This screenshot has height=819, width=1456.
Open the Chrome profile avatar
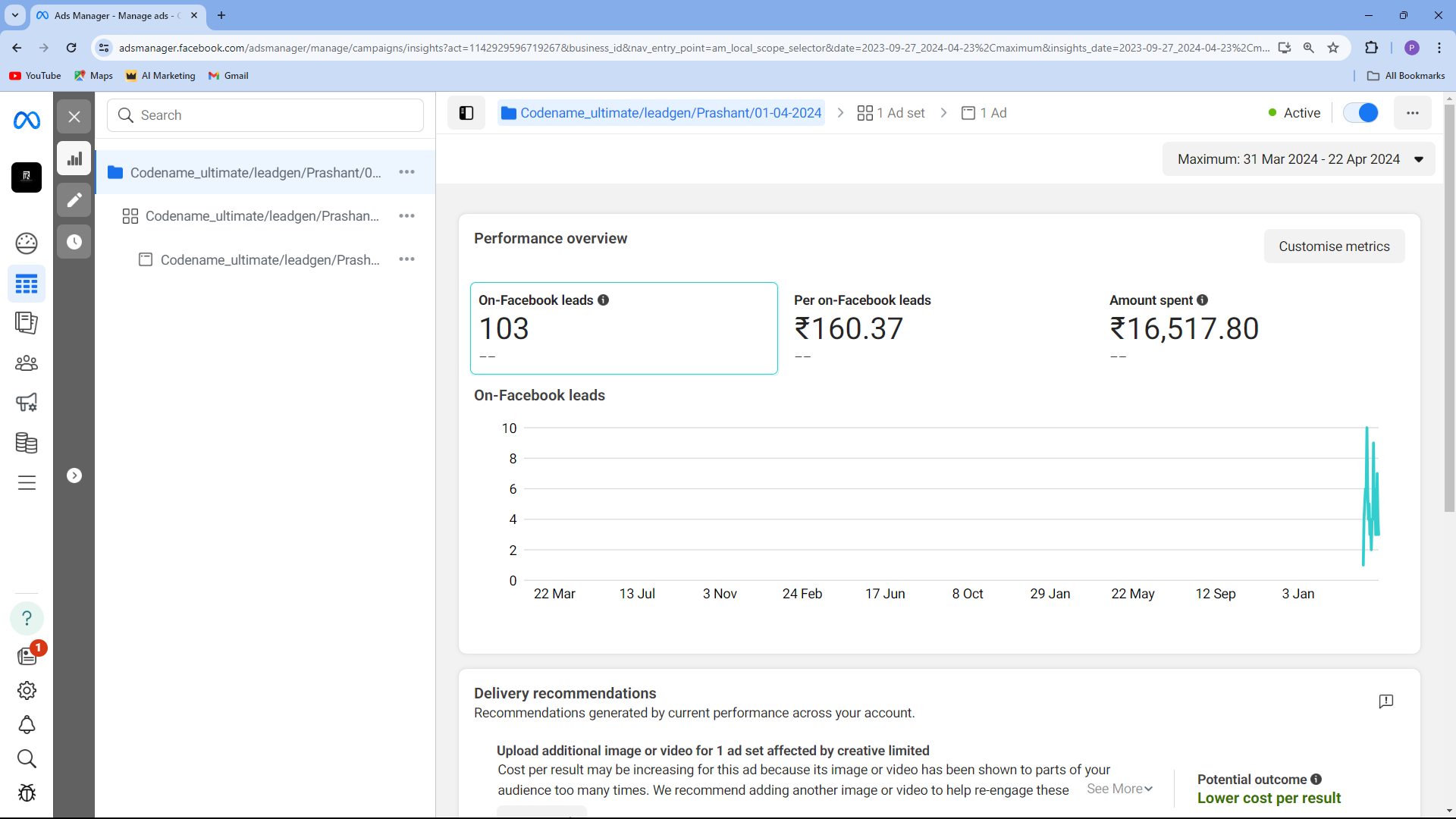coord(1412,48)
